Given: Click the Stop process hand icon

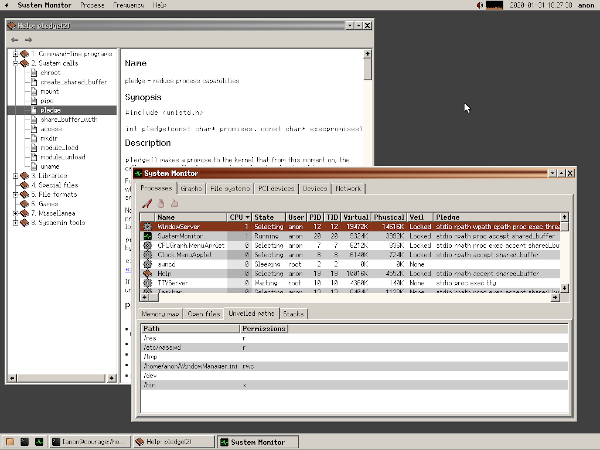Looking at the screenshot, I should coord(161,203).
